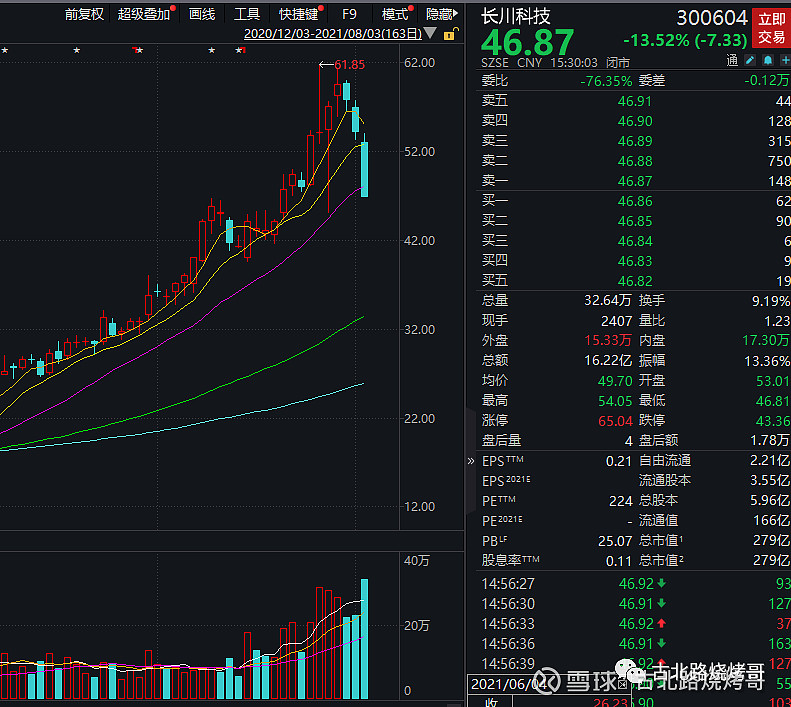Click the 最高 value 54.05

pyautogui.click(x=614, y=401)
